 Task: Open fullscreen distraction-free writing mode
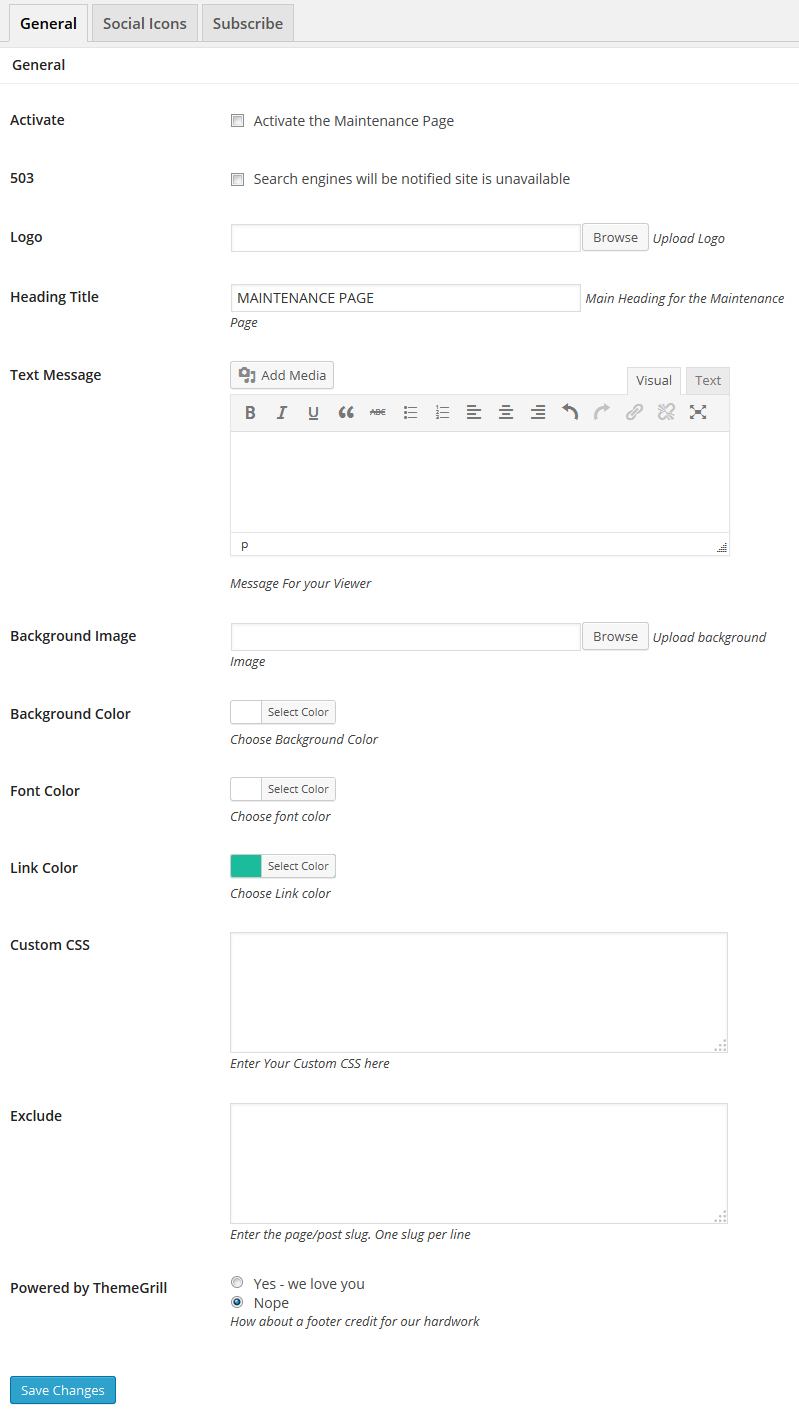point(698,412)
